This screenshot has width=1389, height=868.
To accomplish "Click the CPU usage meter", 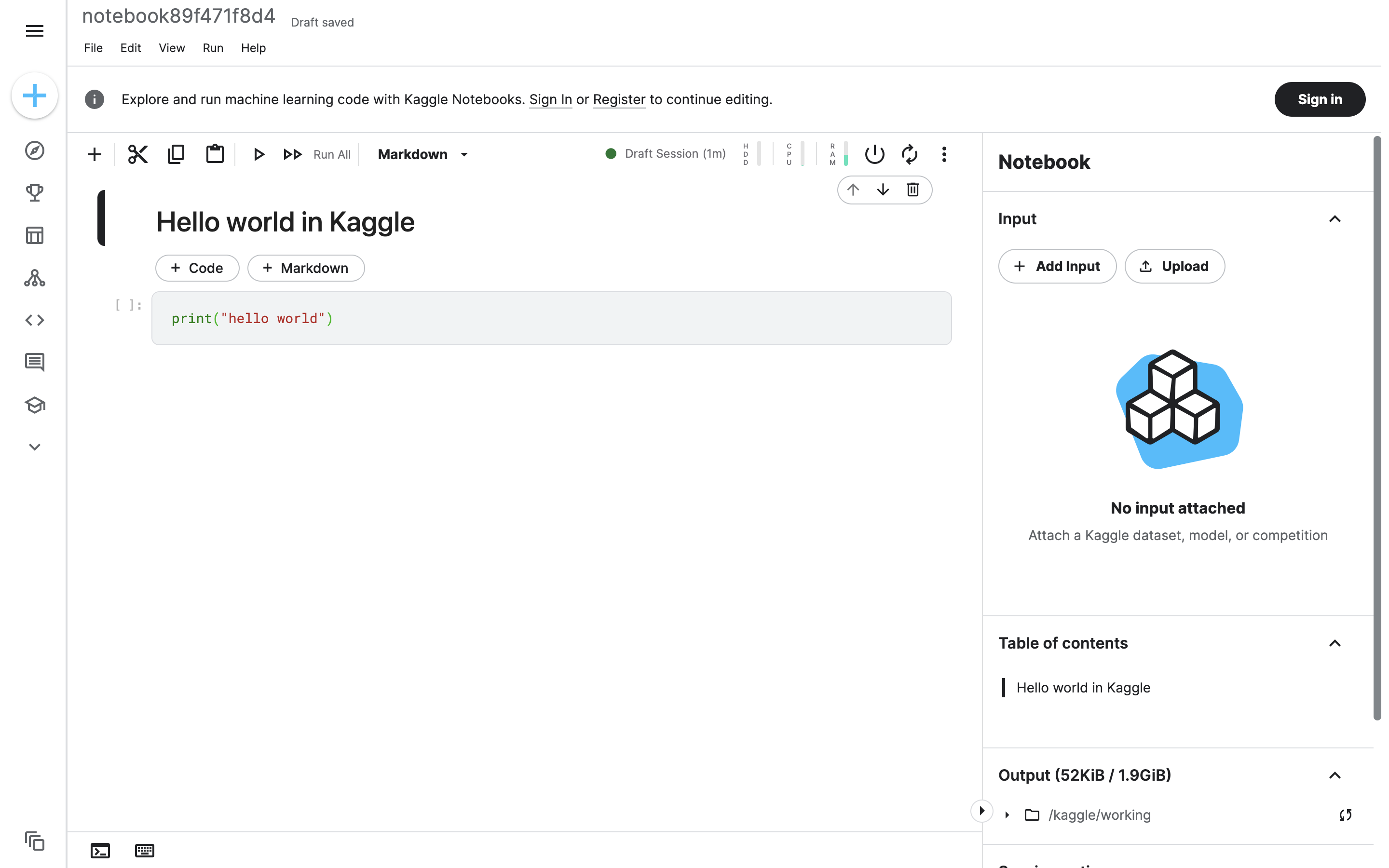I will [795, 154].
